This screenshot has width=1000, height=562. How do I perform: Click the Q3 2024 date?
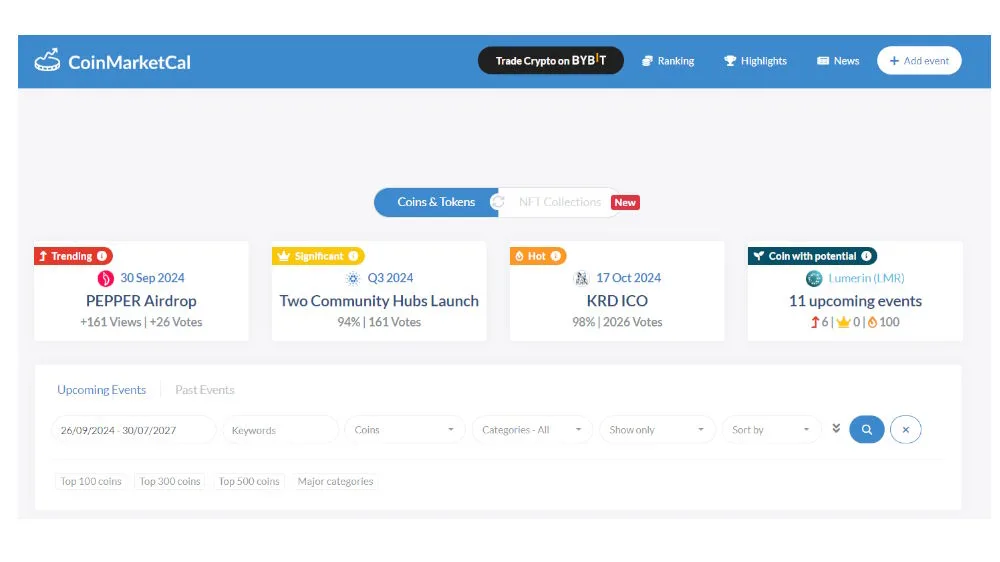pyautogui.click(x=390, y=278)
